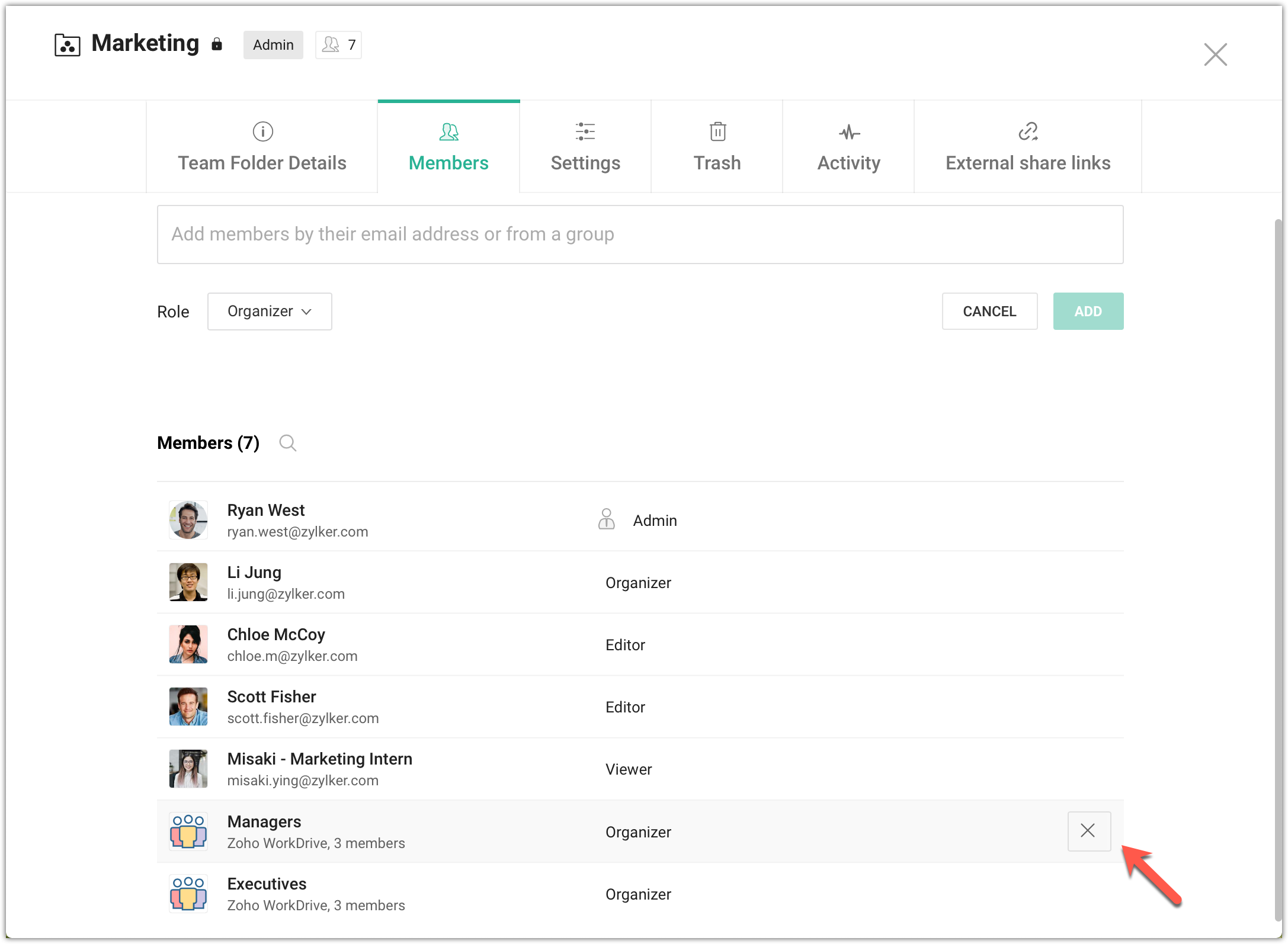The width and height of the screenshot is (1288, 944).
Task: Open External share links tab
Action: click(1027, 147)
